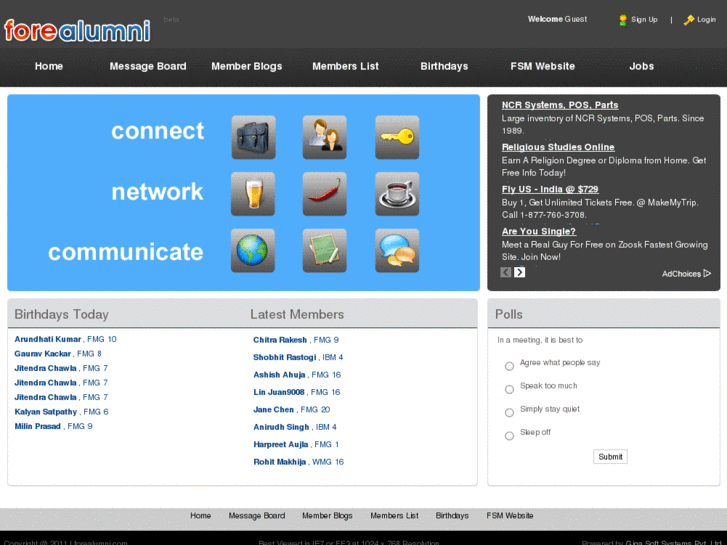Select 'Sleep off' poll option

[509, 436]
